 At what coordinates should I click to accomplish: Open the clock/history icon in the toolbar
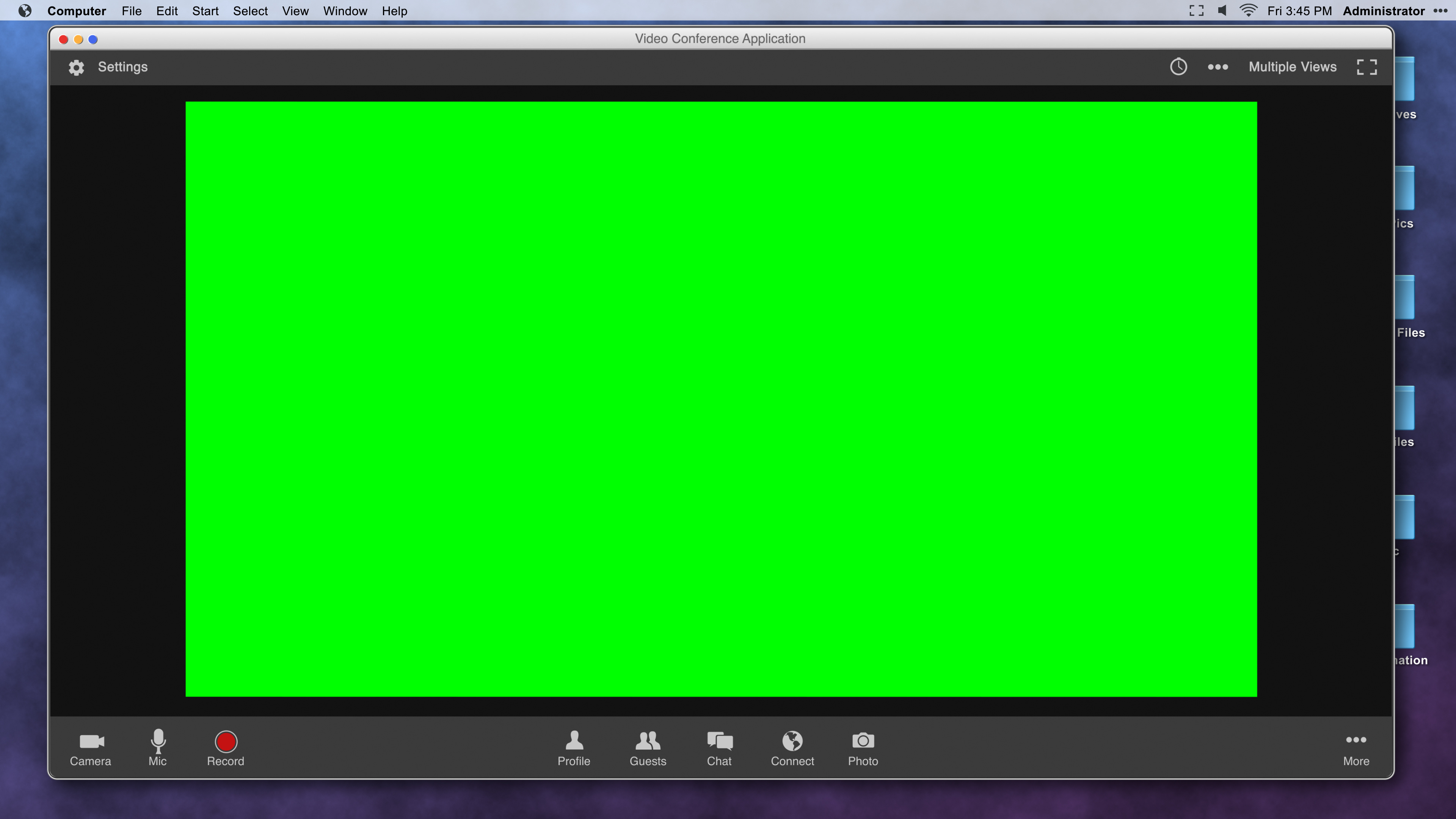(x=1179, y=67)
